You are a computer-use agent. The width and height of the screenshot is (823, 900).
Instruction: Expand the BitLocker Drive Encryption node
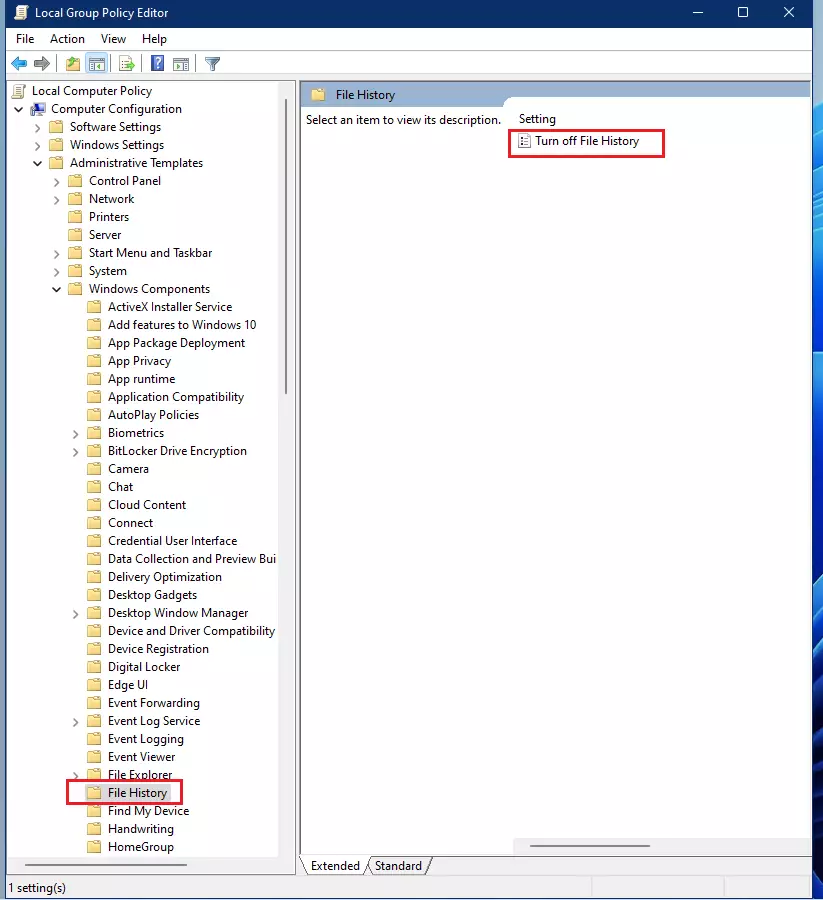pyautogui.click(x=75, y=450)
